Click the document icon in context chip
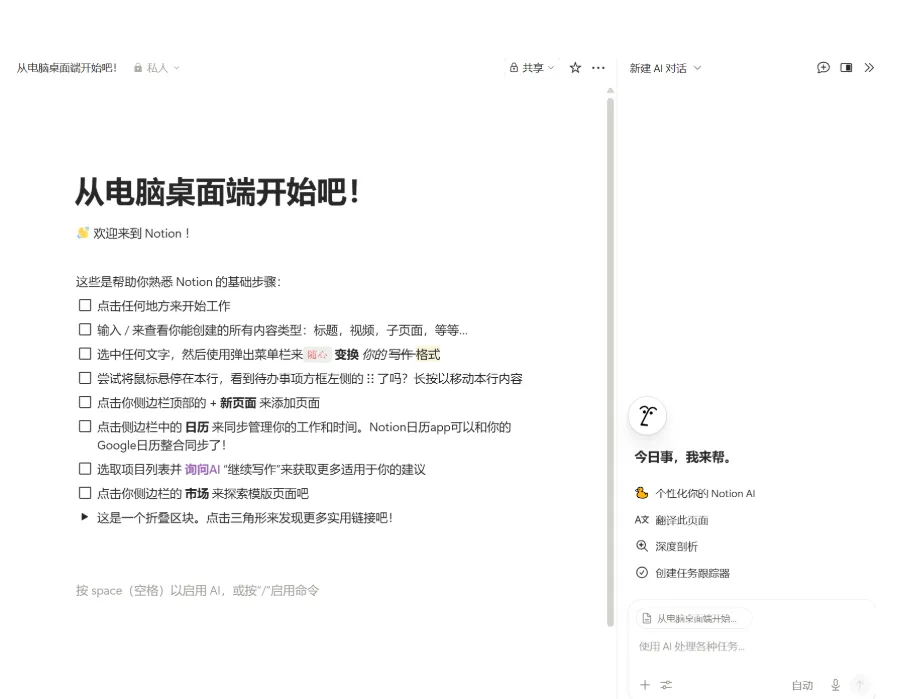Viewport: 909px width, 699px height. coord(647,618)
